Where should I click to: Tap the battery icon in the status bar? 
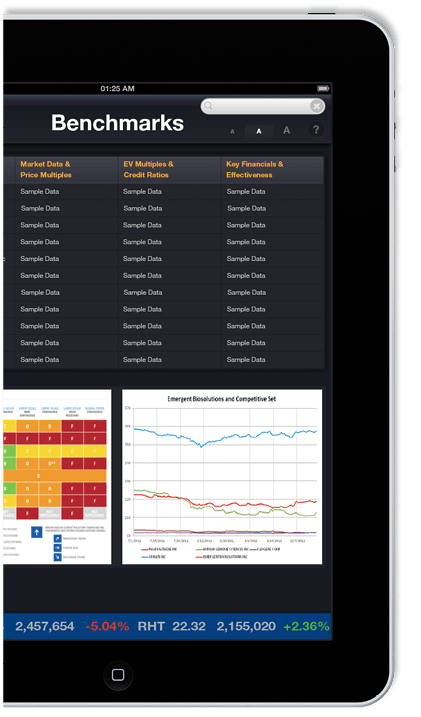323,88
